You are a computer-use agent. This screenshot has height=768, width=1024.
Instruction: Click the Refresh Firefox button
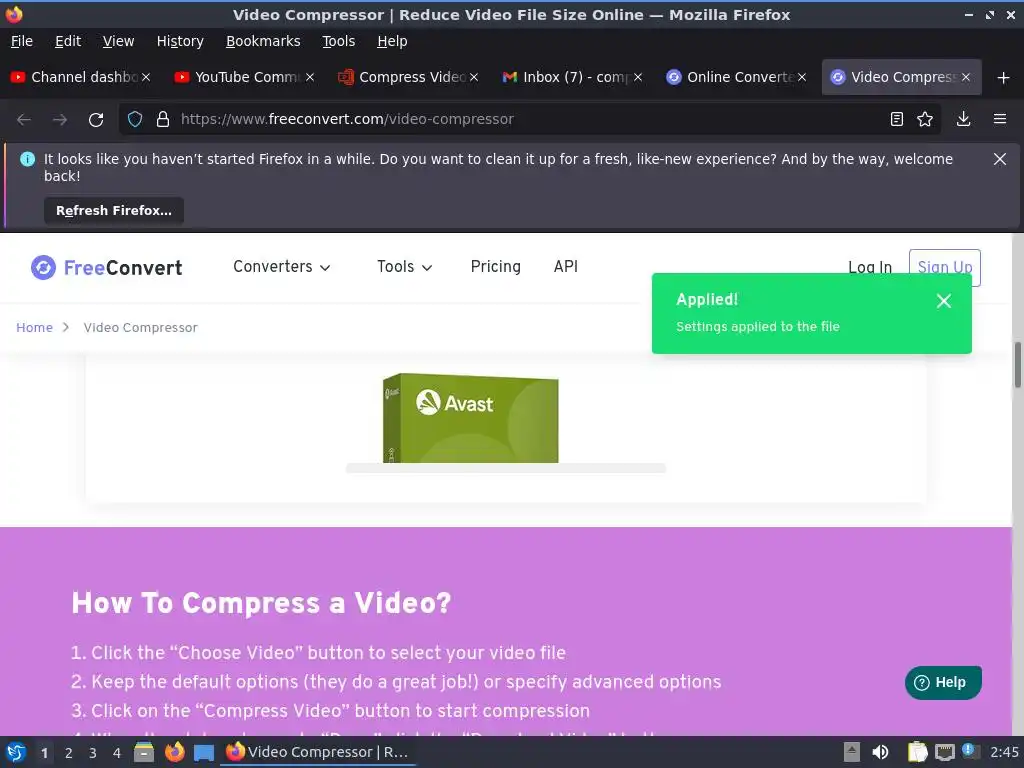(x=114, y=211)
